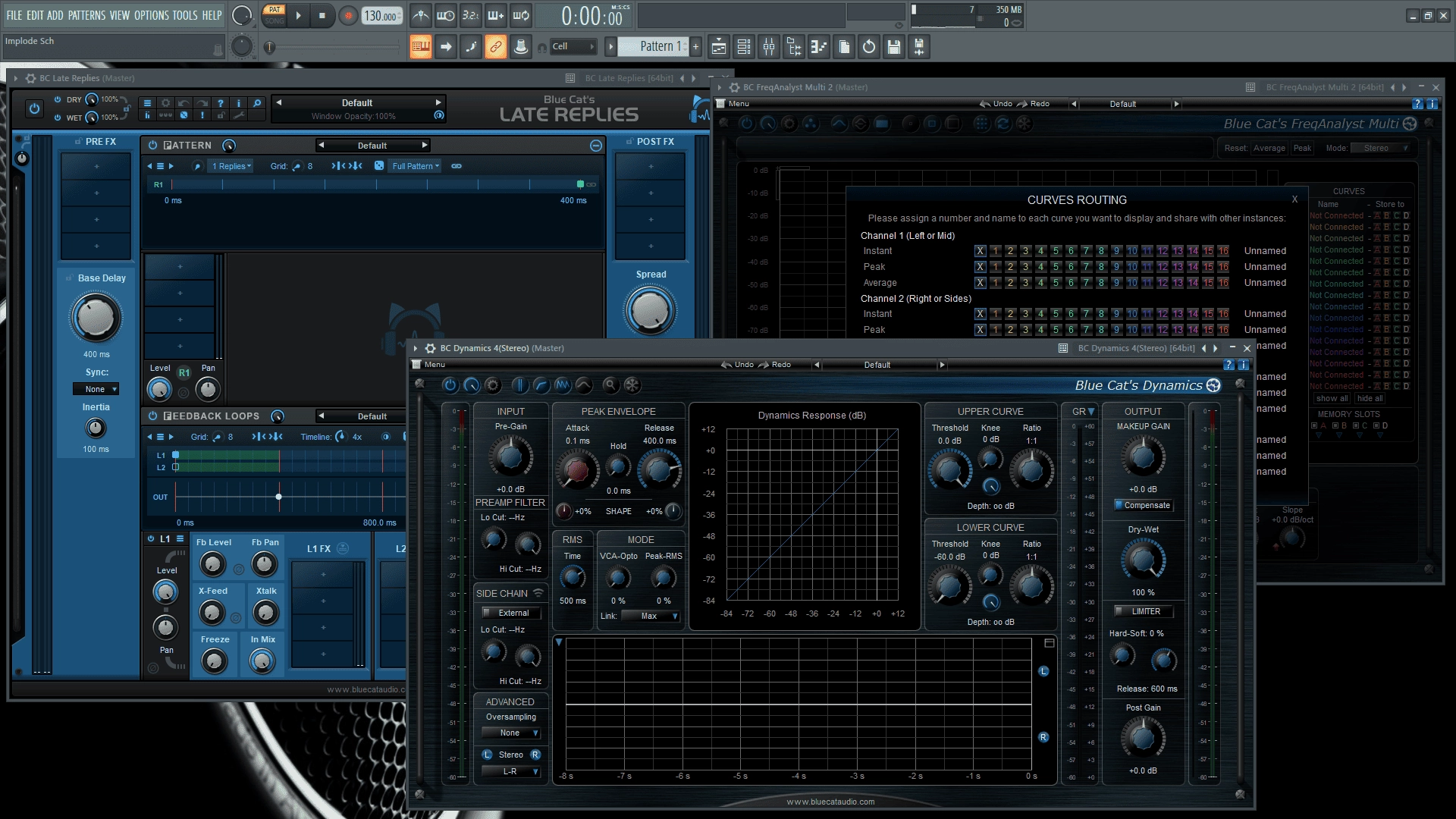Open the GR meter dropdown arrow
Screen dimensions: 1456x819
tap(1091, 412)
